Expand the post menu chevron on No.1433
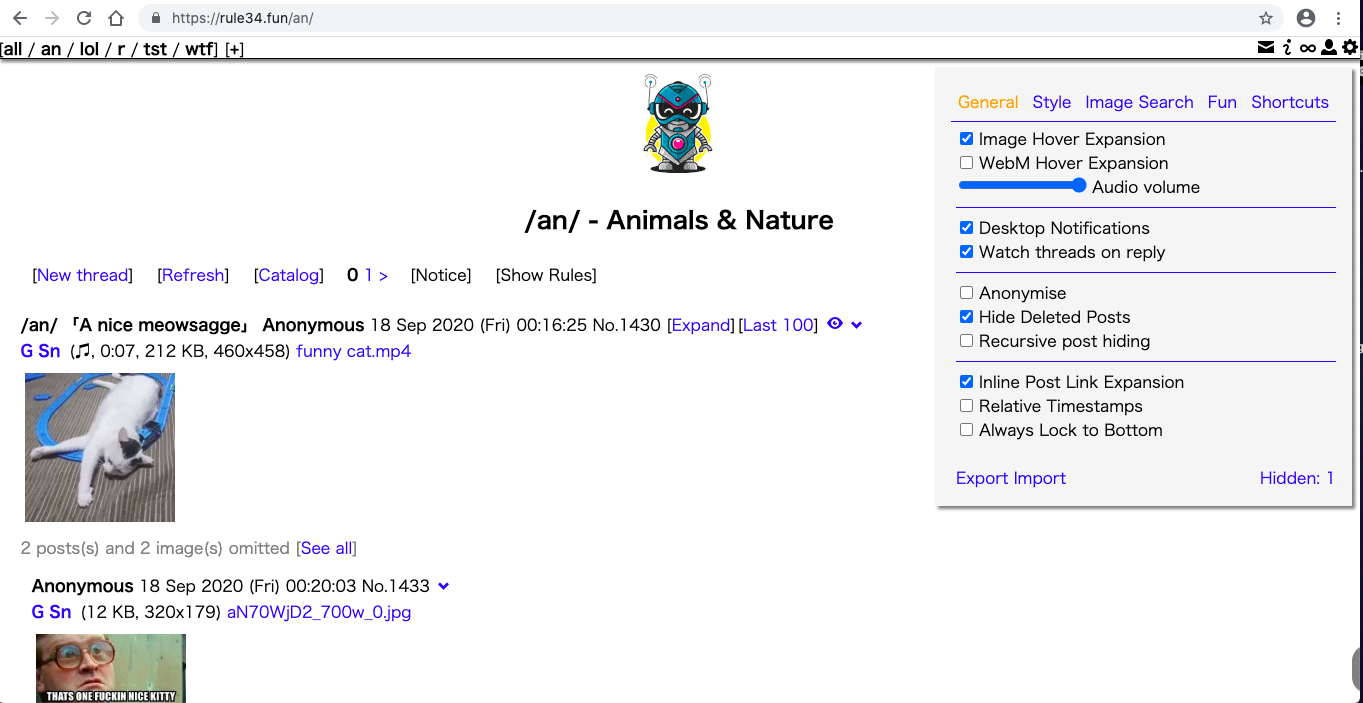Image resolution: width=1363 pixels, height=703 pixels. coord(444,586)
